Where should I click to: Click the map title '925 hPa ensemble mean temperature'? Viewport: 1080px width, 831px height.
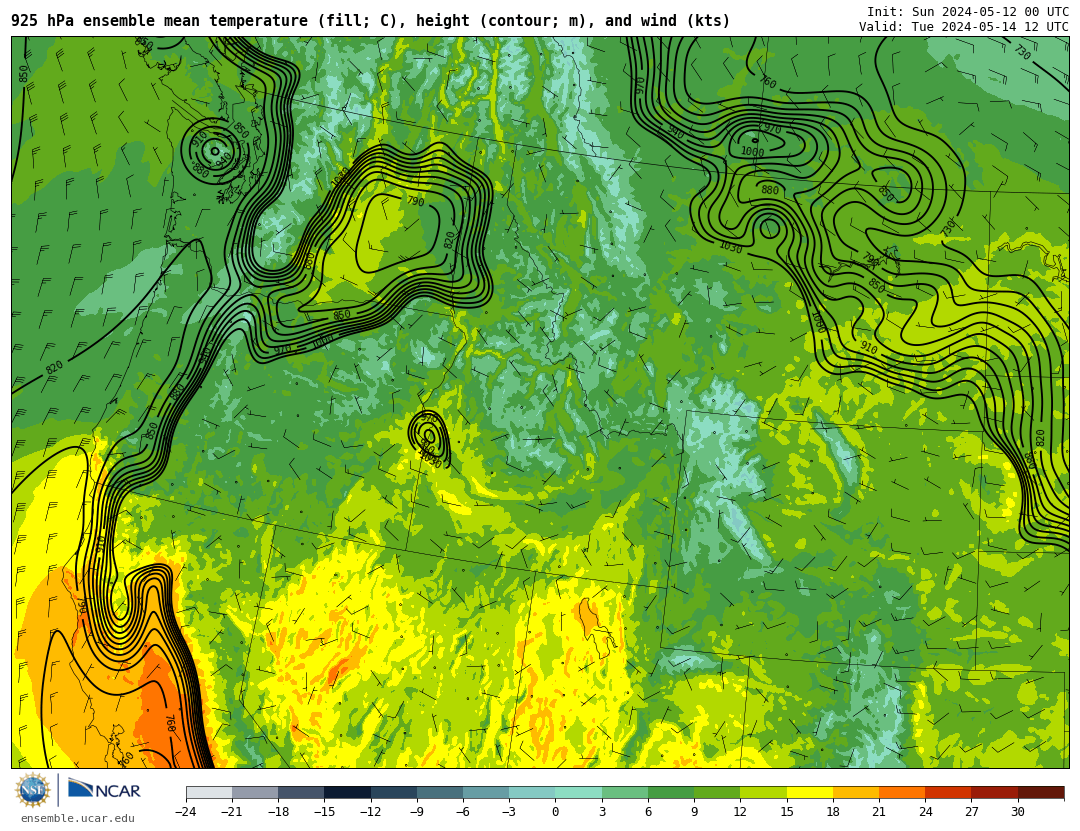(x=159, y=21)
